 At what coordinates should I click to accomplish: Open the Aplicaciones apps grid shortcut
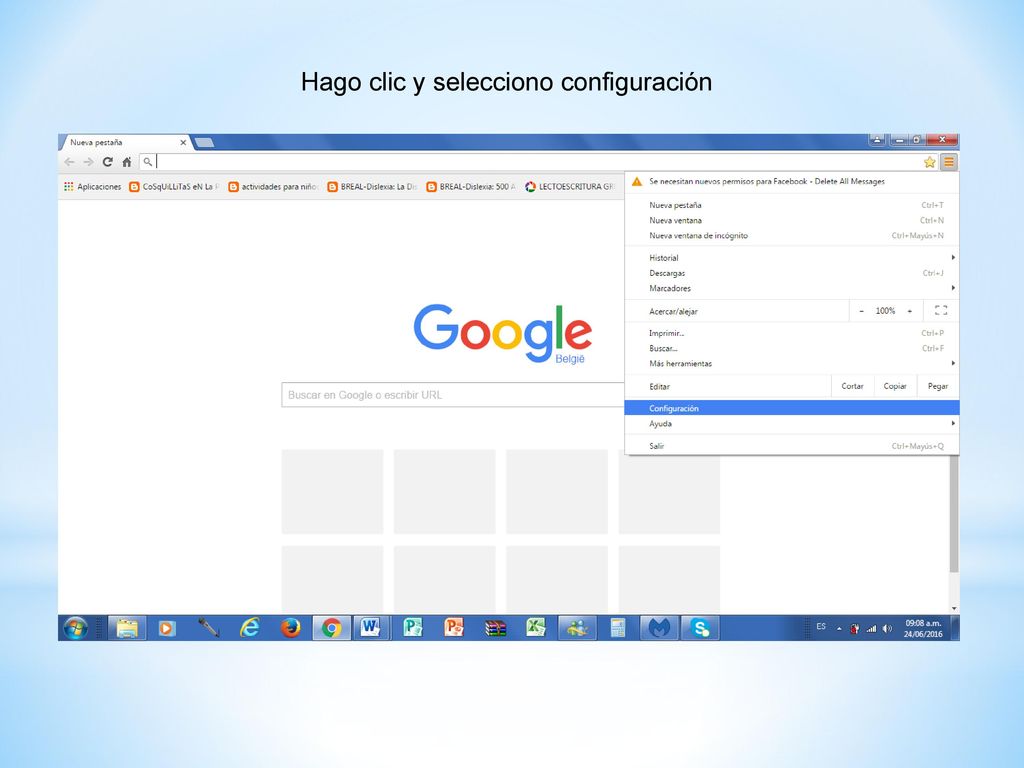coord(92,187)
